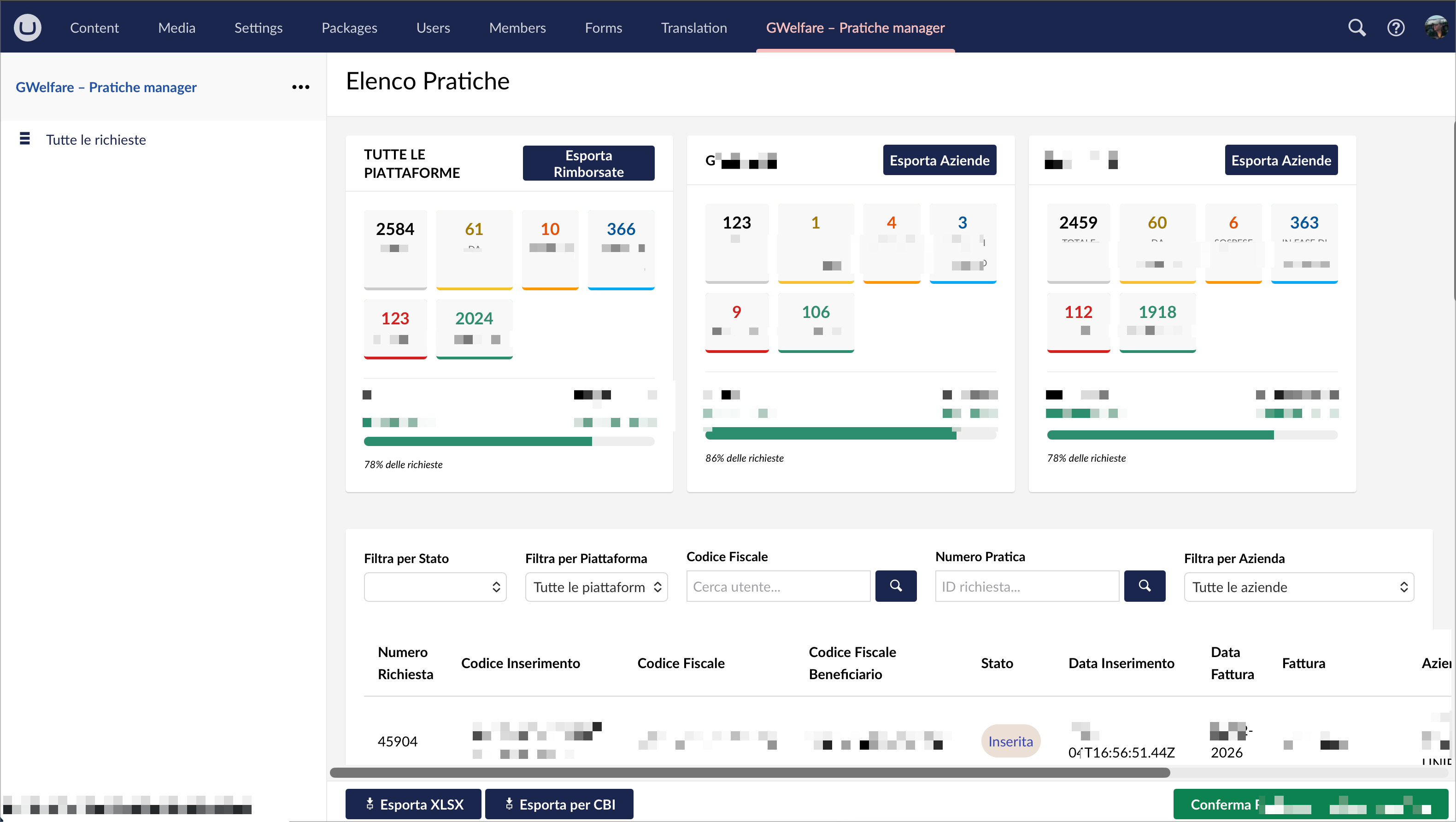The image size is (1456, 822).
Task: Open the Members section tab
Action: pyautogui.click(x=517, y=27)
